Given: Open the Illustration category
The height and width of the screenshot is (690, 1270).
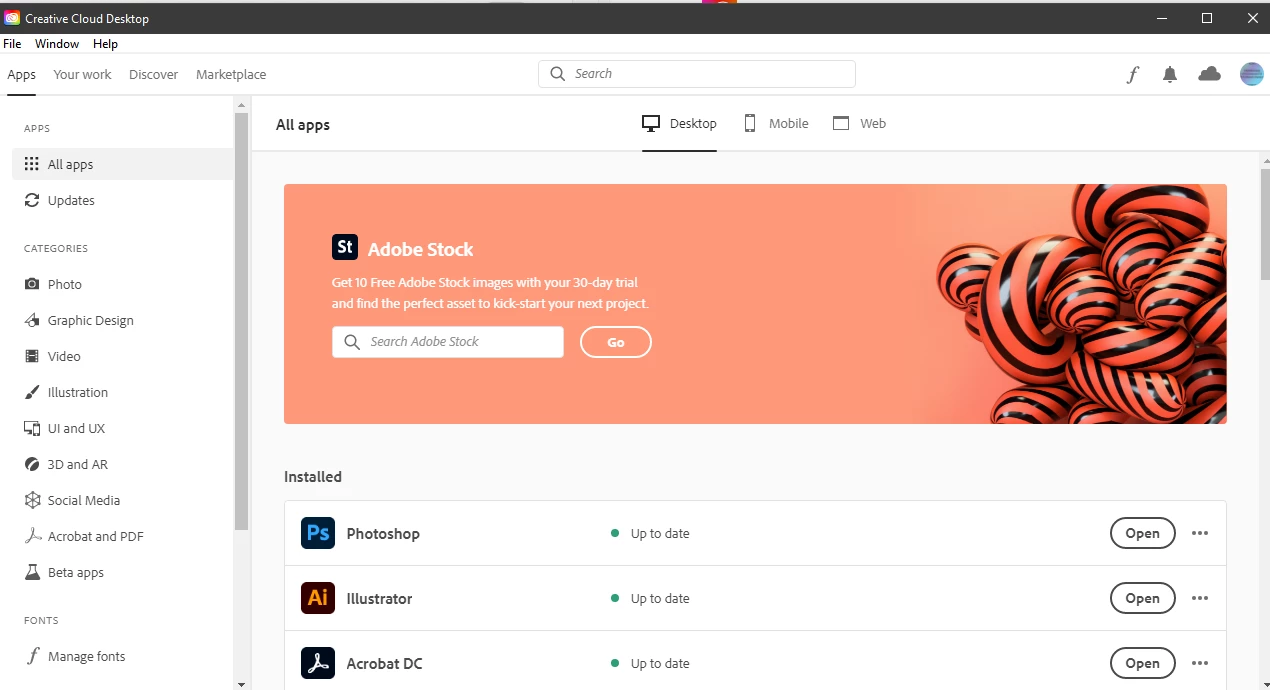Looking at the screenshot, I should pos(122,392).
